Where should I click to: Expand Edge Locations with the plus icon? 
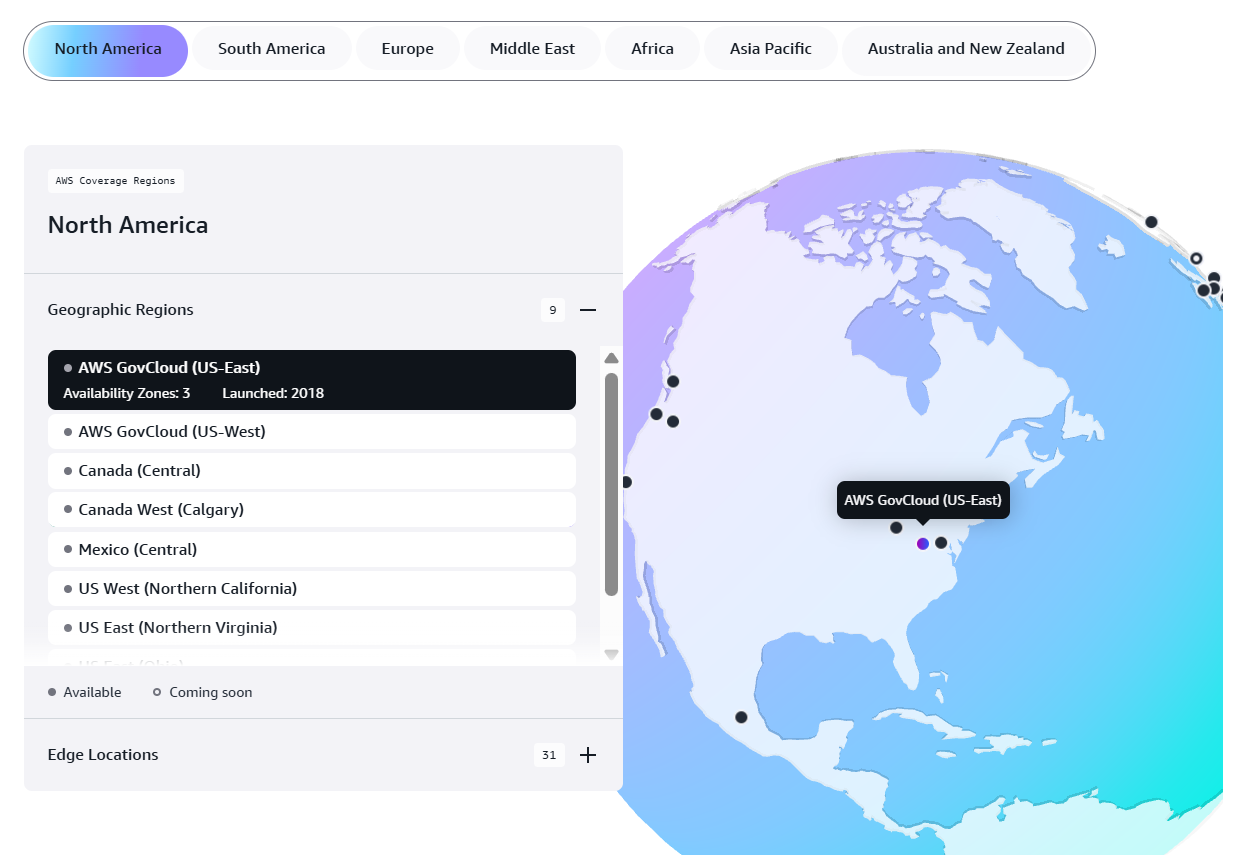588,755
